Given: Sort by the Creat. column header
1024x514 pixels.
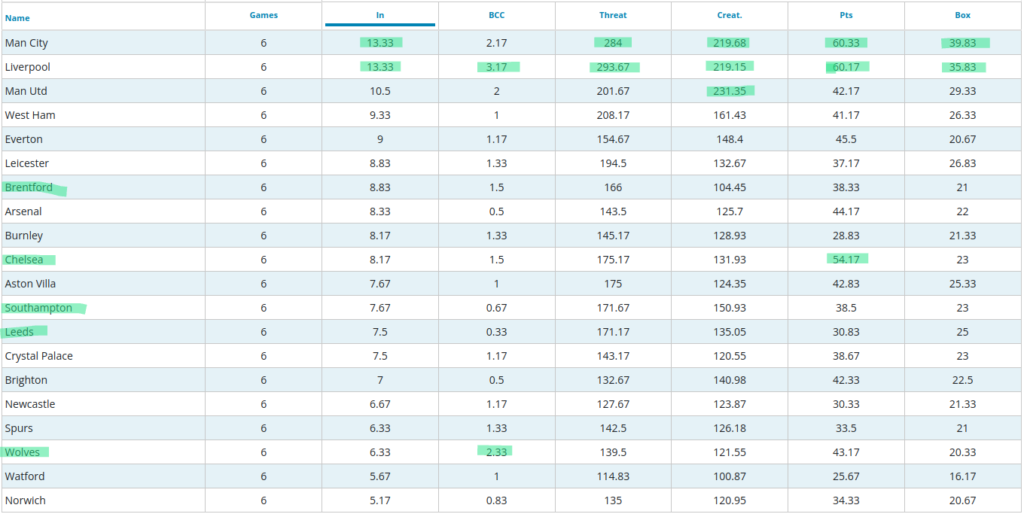Looking at the screenshot, I should [729, 15].
